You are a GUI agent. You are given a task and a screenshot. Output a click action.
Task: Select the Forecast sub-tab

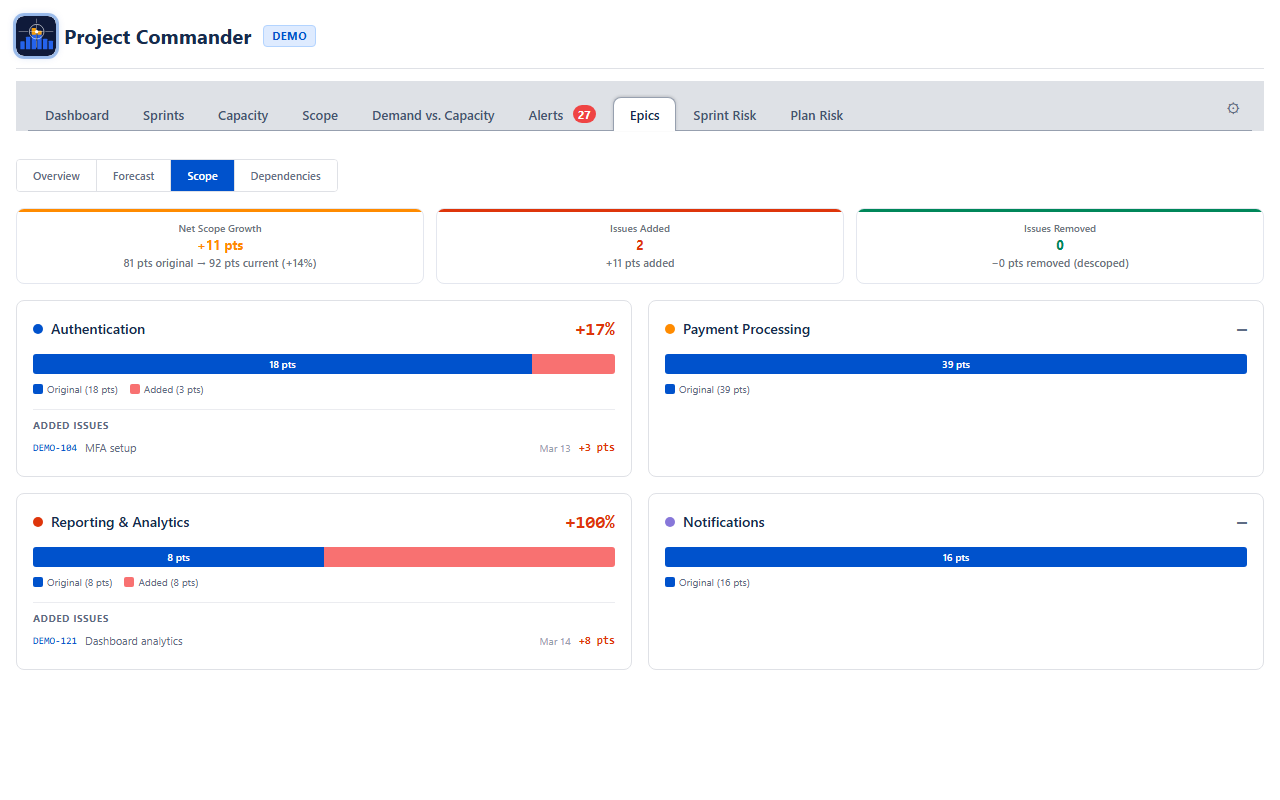[x=133, y=176]
